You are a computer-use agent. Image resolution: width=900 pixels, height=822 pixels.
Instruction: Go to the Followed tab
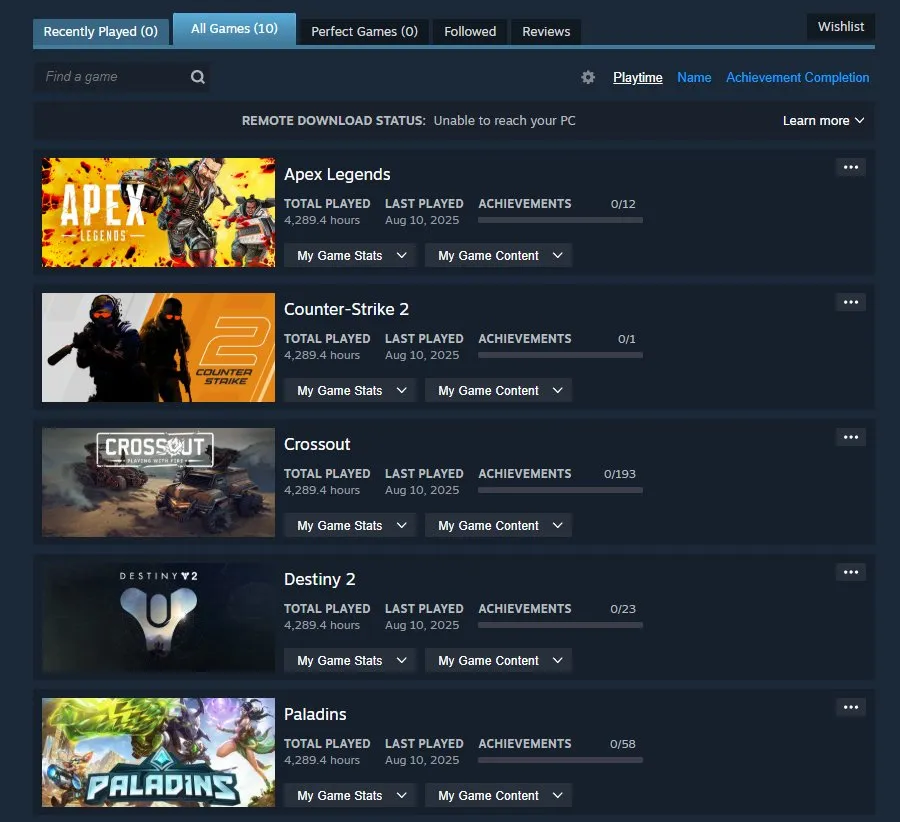click(470, 32)
